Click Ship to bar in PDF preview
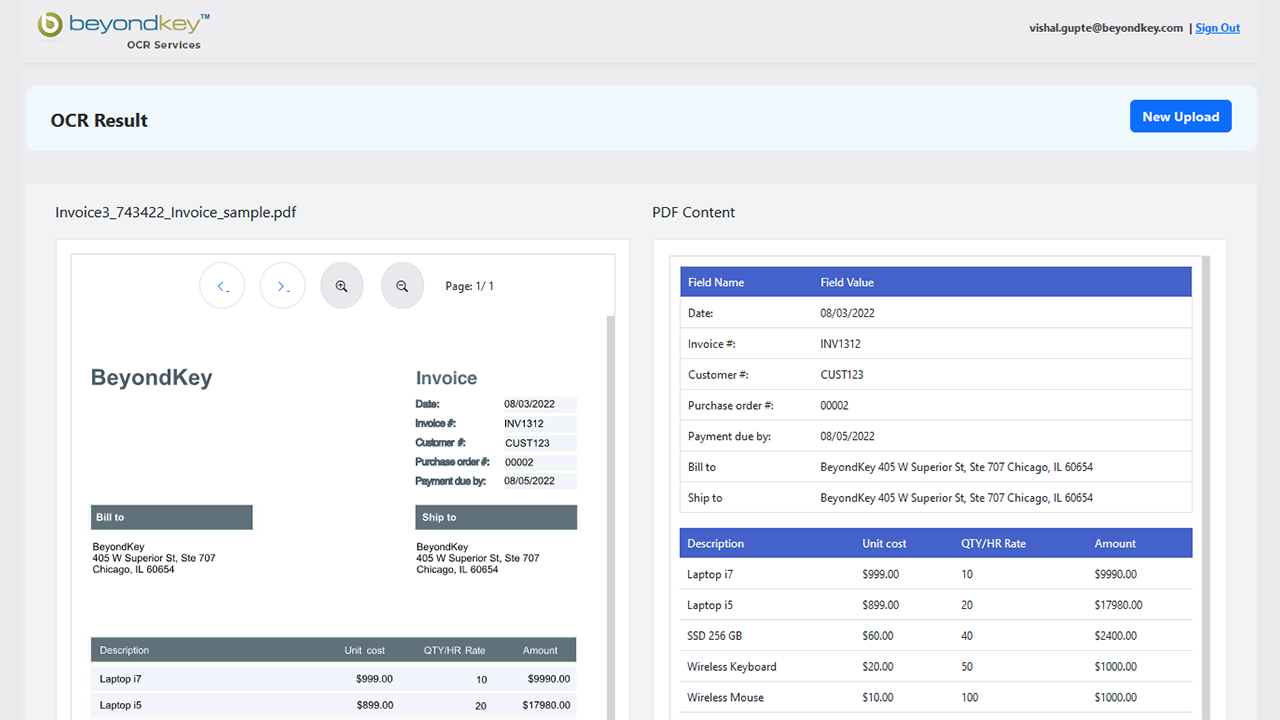The width and height of the screenshot is (1280, 720). click(496, 517)
